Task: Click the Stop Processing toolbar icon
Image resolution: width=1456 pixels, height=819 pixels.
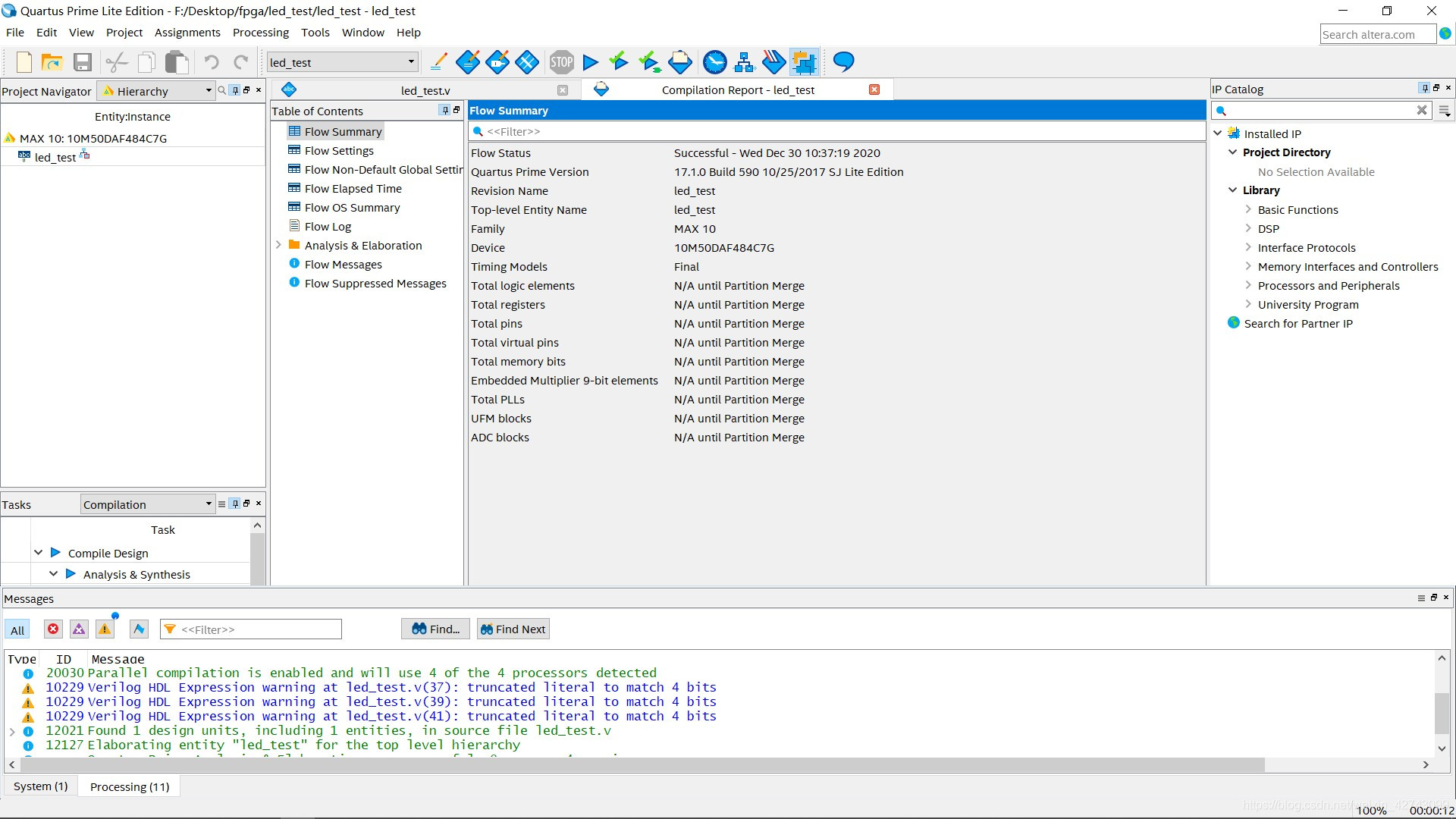Action: (562, 62)
